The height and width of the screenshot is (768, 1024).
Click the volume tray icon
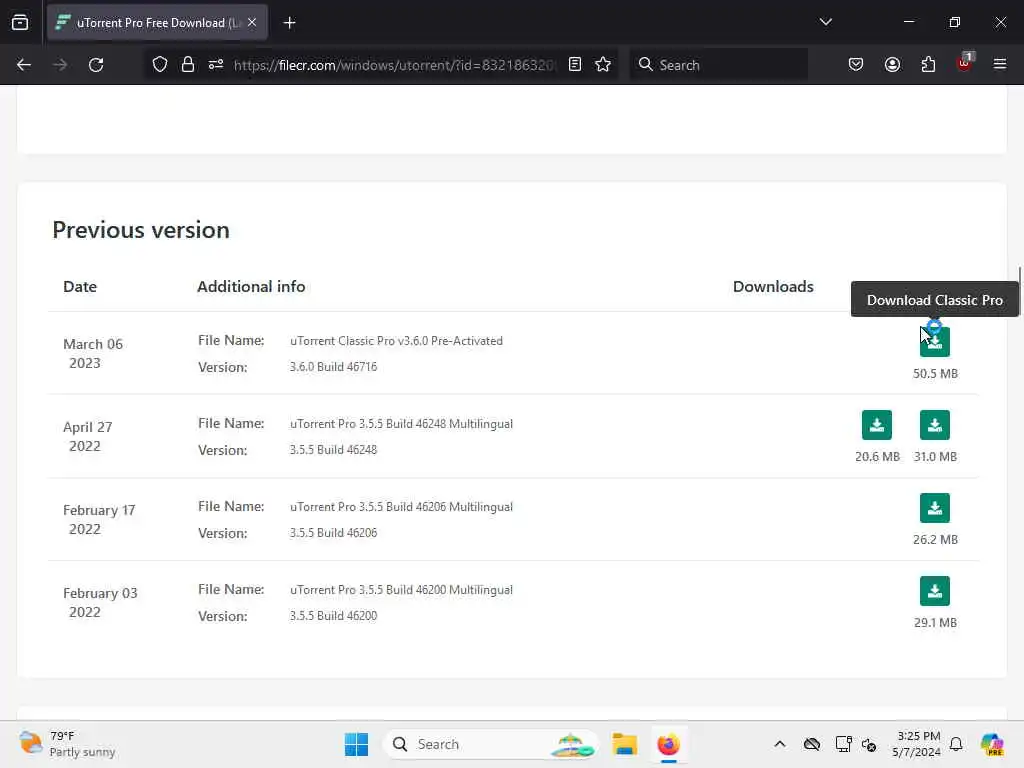tap(869, 744)
